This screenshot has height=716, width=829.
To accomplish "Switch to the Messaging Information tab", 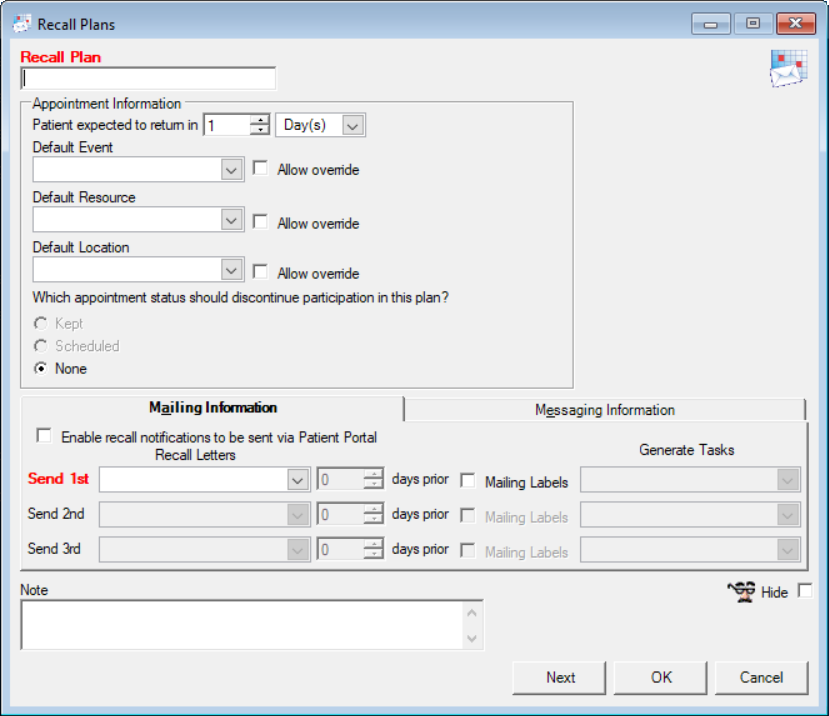I will [x=605, y=410].
